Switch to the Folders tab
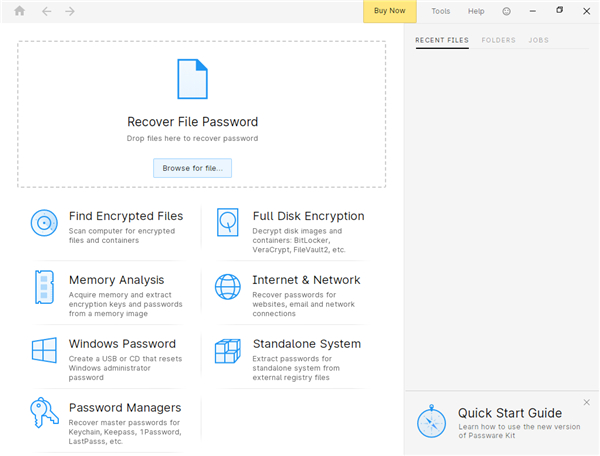 pos(498,40)
